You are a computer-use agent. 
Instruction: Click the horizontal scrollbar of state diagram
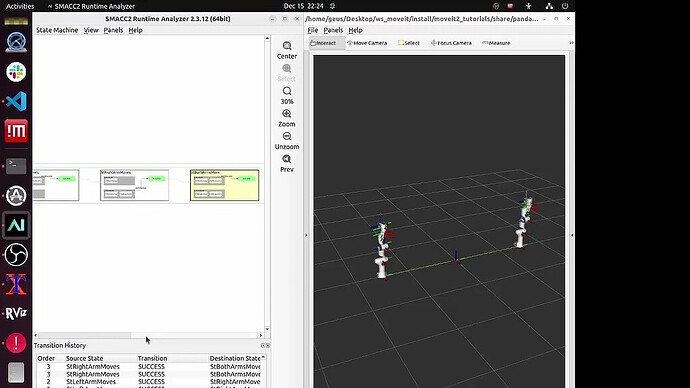[149, 335]
